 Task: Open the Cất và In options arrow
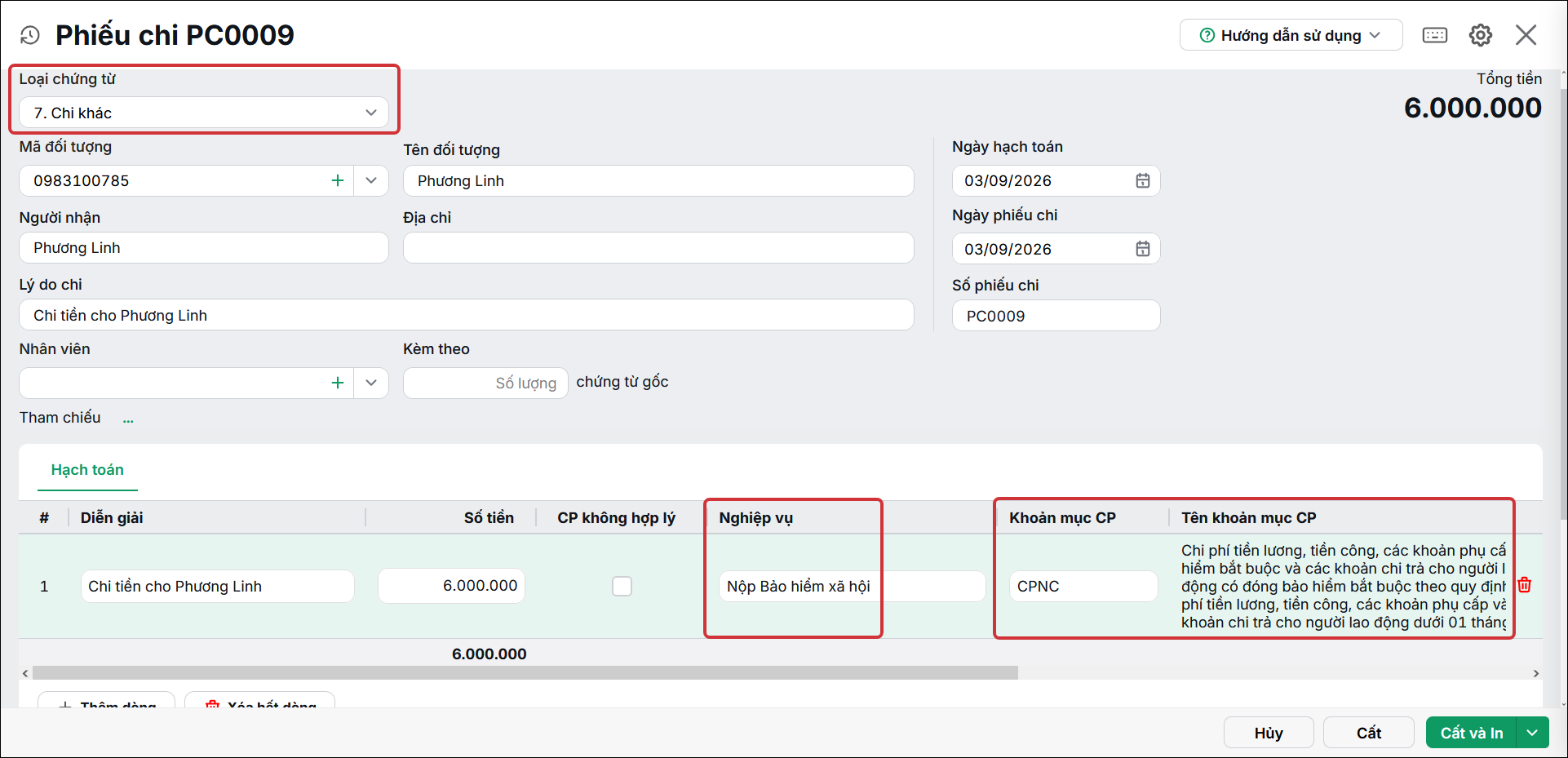[x=1532, y=733]
